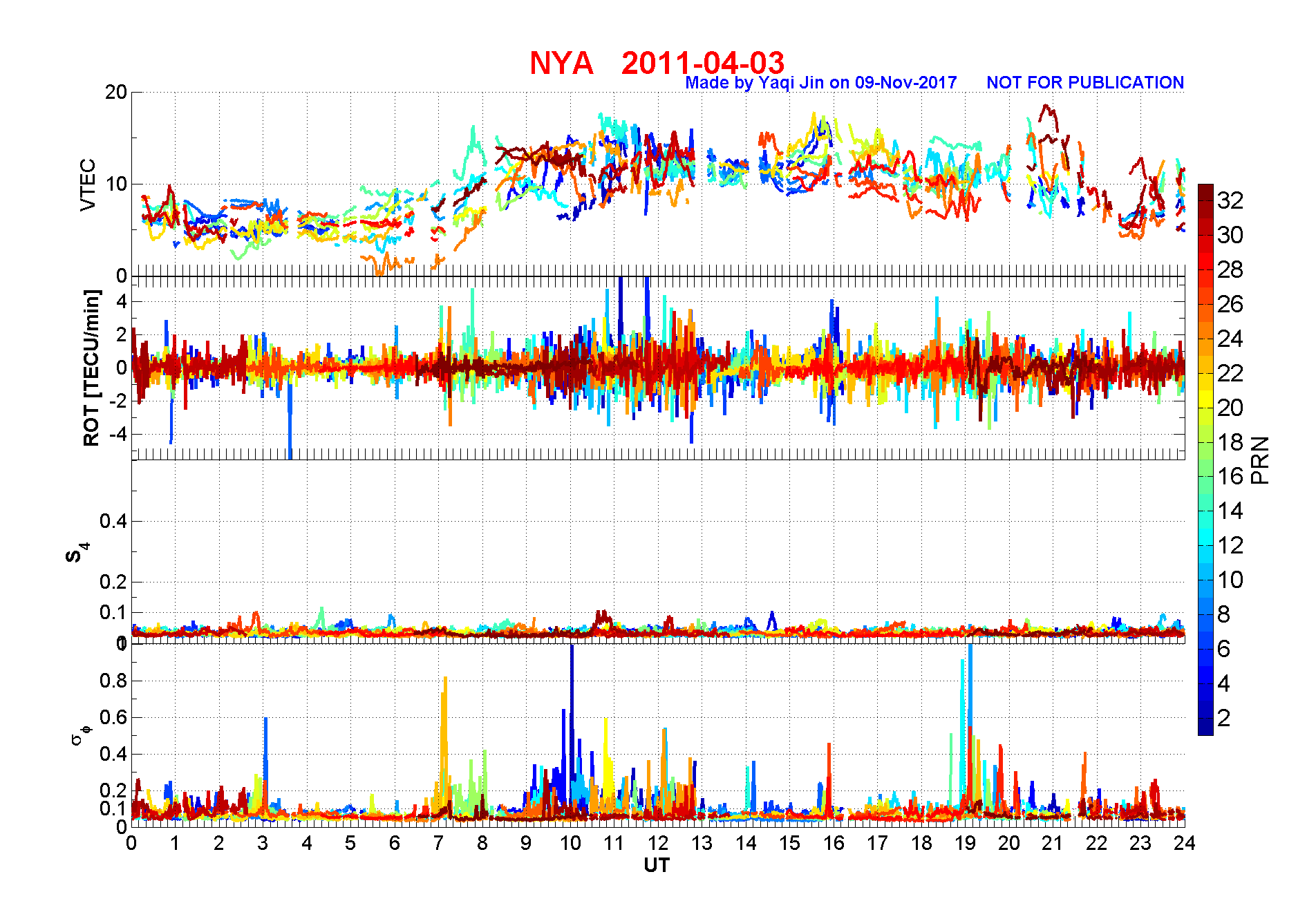
Task: Click the sigma-phi y-axis tick label 0.8
Action: (114, 681)
